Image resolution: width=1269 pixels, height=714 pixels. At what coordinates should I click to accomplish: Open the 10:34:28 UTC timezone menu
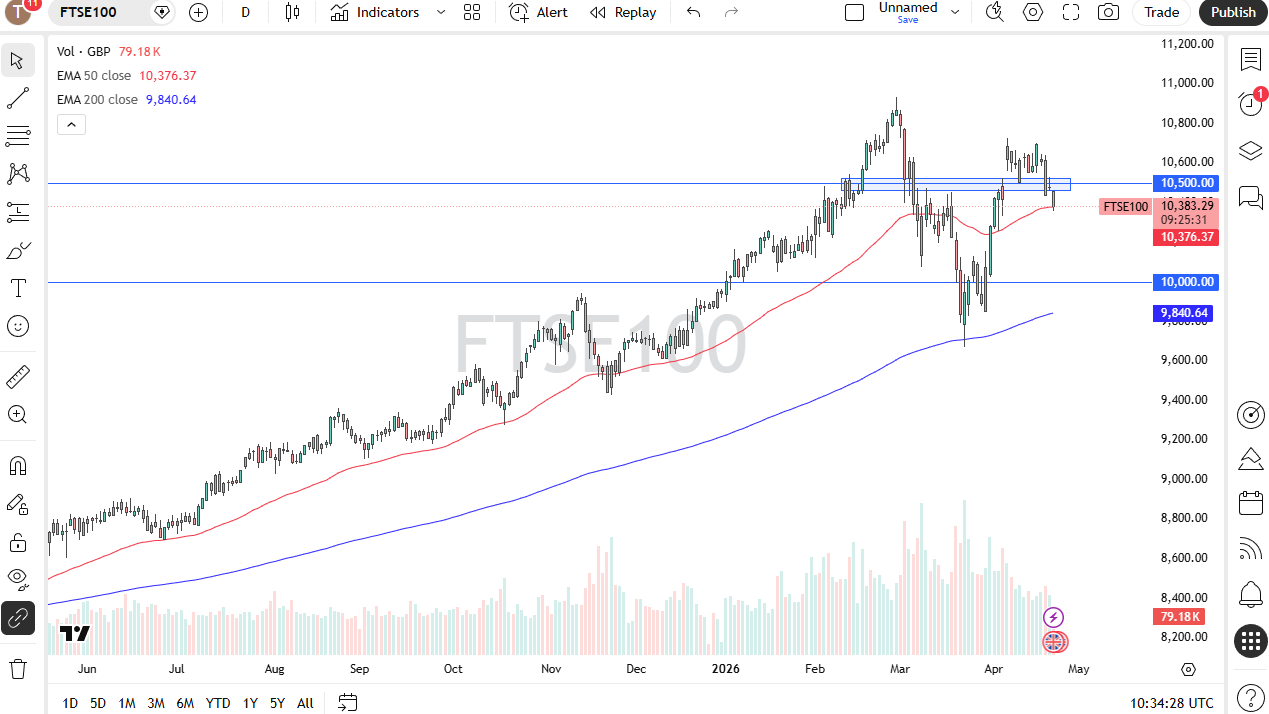(1172, 703)
